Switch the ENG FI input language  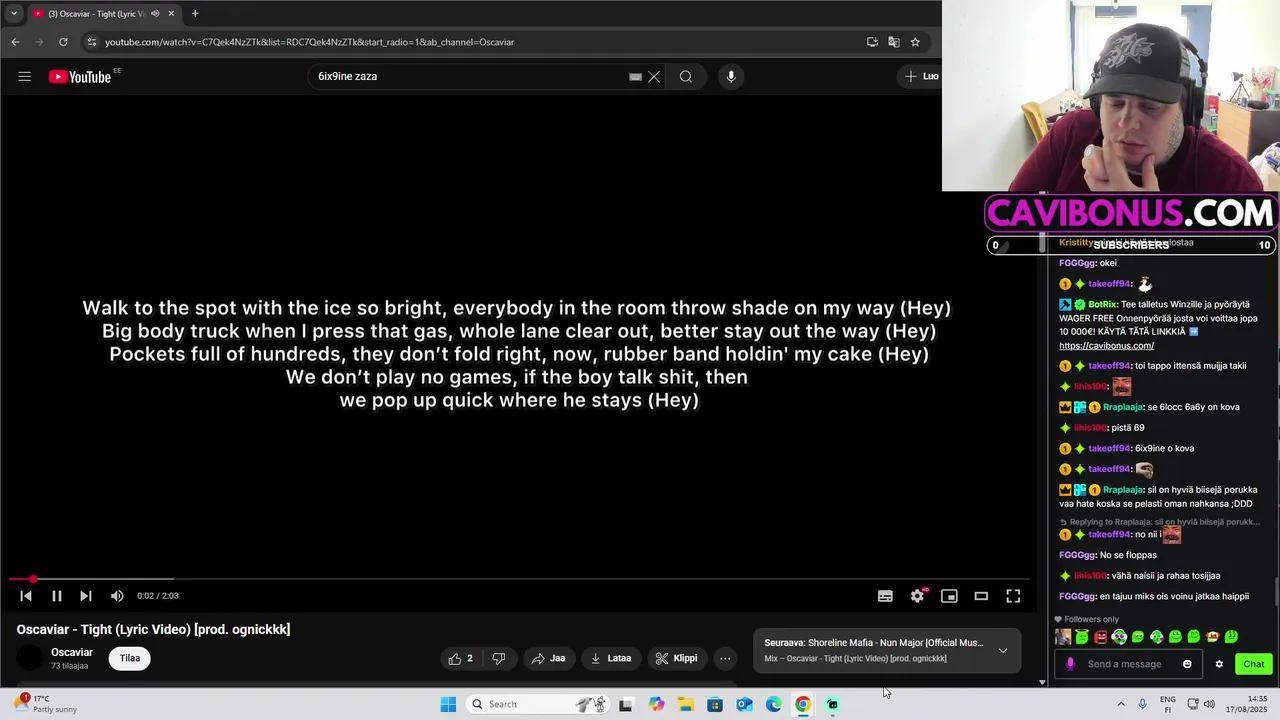(x=1168, y=704)
